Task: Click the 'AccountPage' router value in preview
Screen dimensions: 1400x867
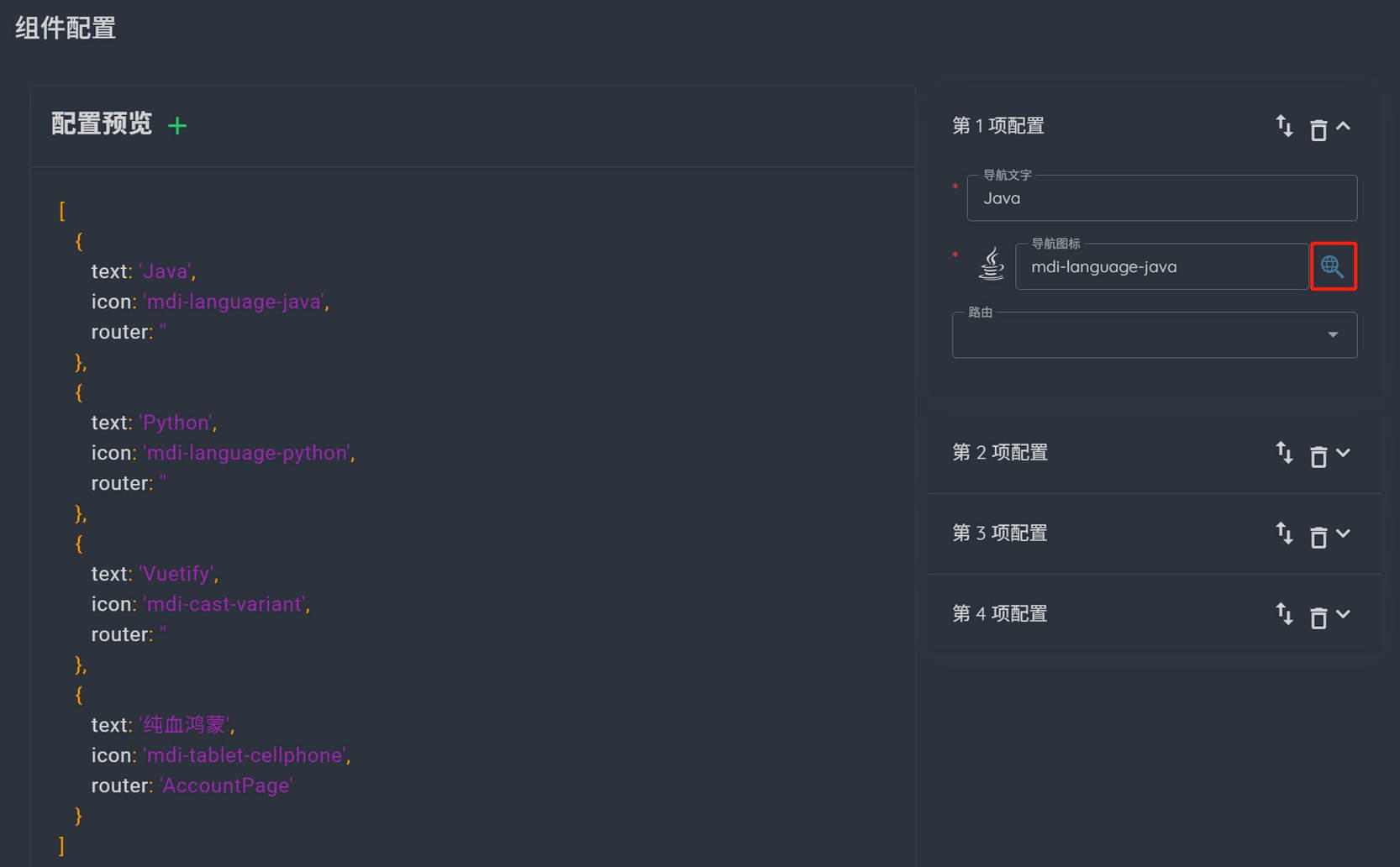Action: pyautogui.click(x=226, y=786)
